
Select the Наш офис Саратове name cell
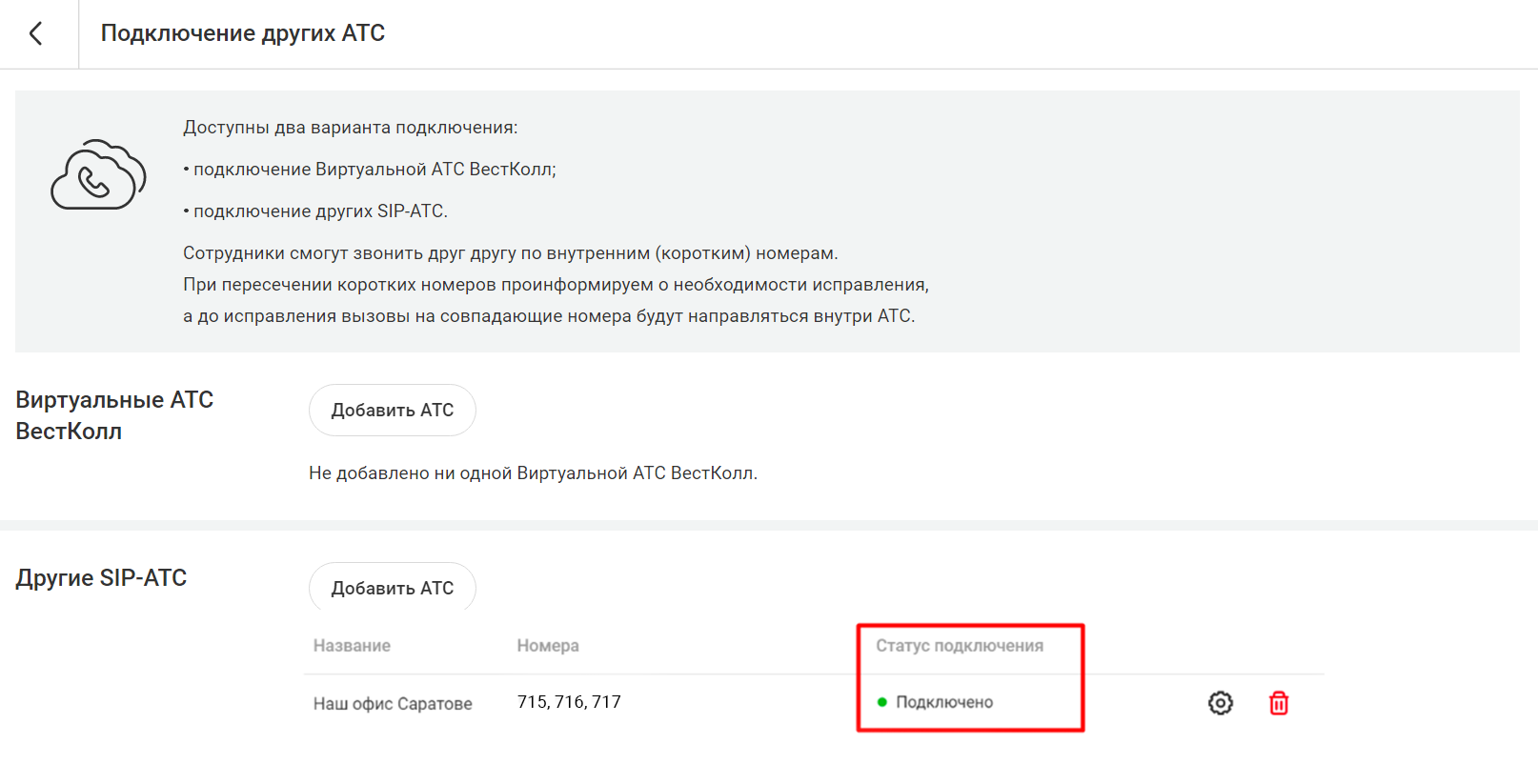click(x=393, y=704)
